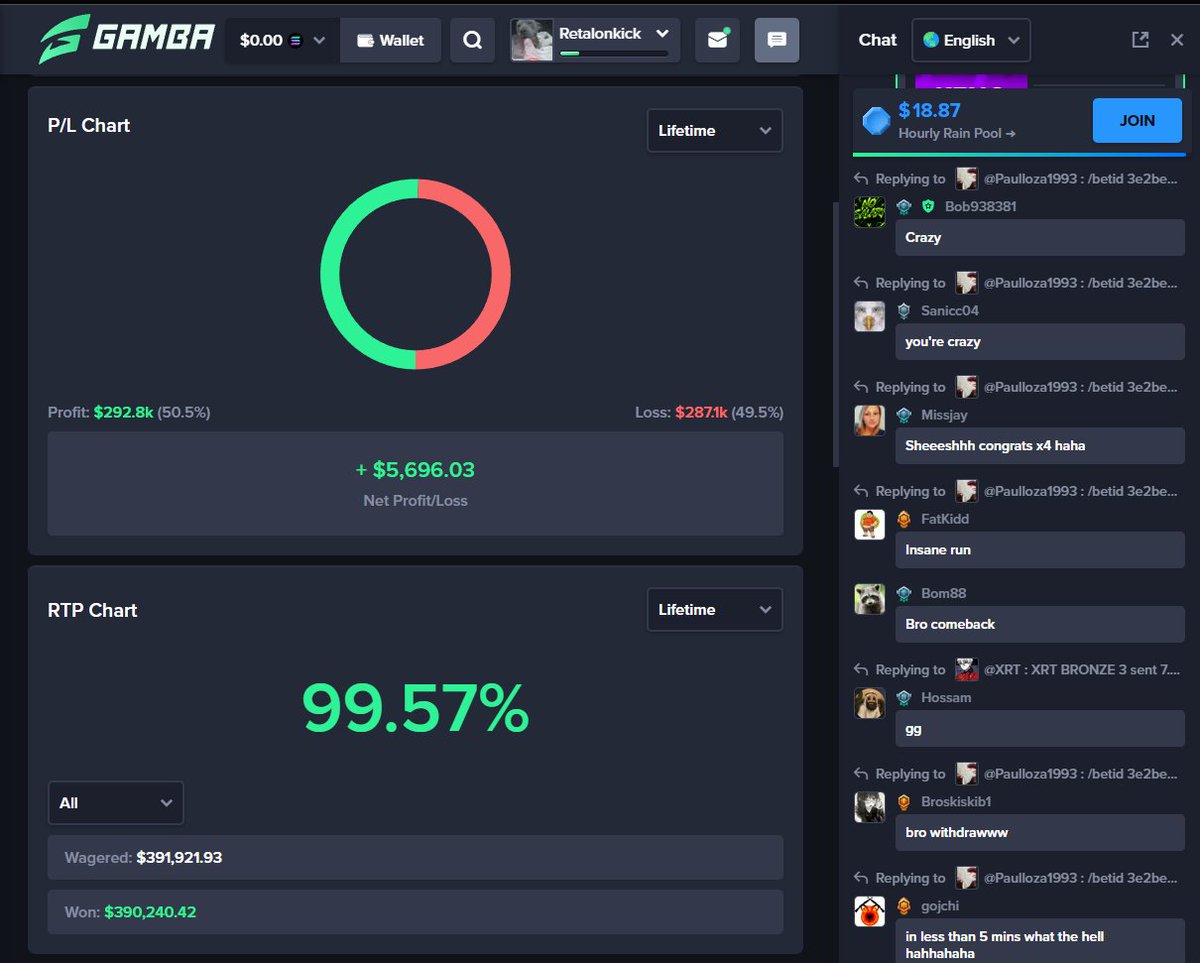Open the search magnifier icon

point(472,40)
